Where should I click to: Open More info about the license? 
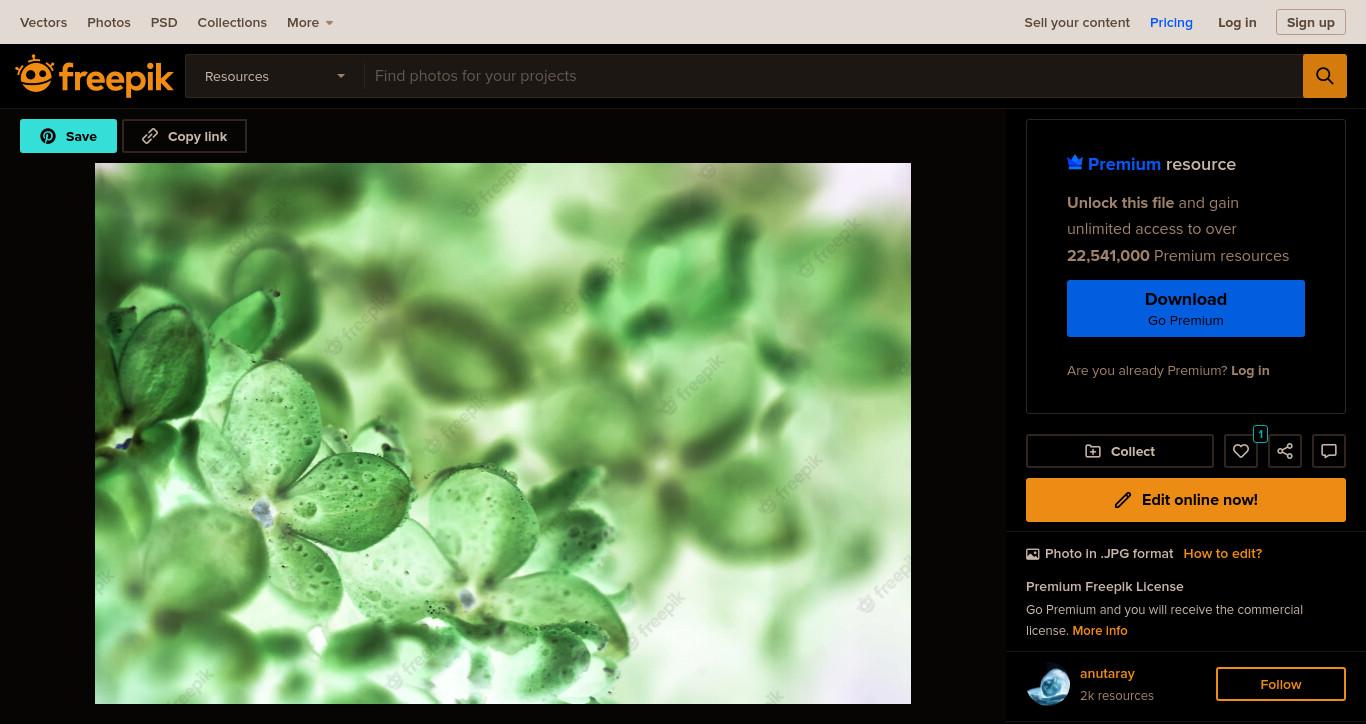1100,631
